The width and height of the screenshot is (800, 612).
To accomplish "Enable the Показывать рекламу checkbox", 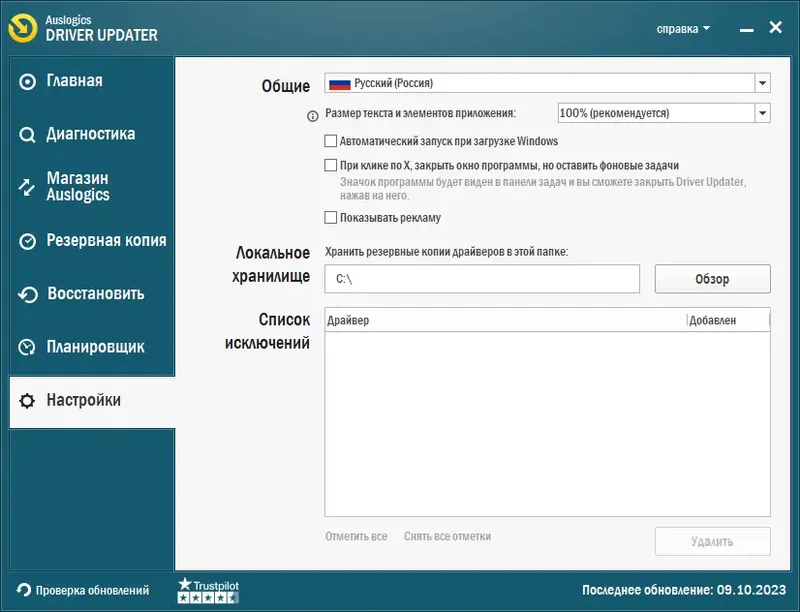I will point(330,217).
